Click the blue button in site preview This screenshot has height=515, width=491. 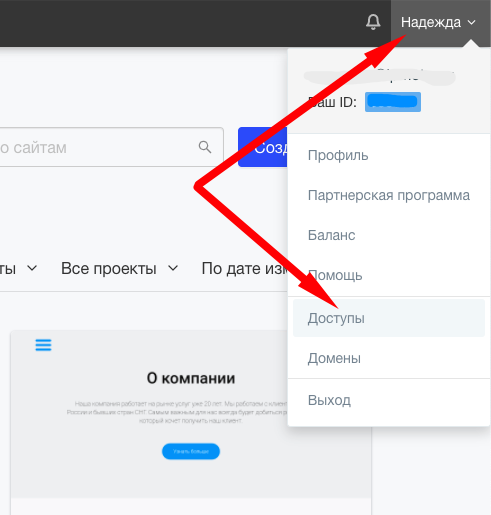tap(191, 451)
